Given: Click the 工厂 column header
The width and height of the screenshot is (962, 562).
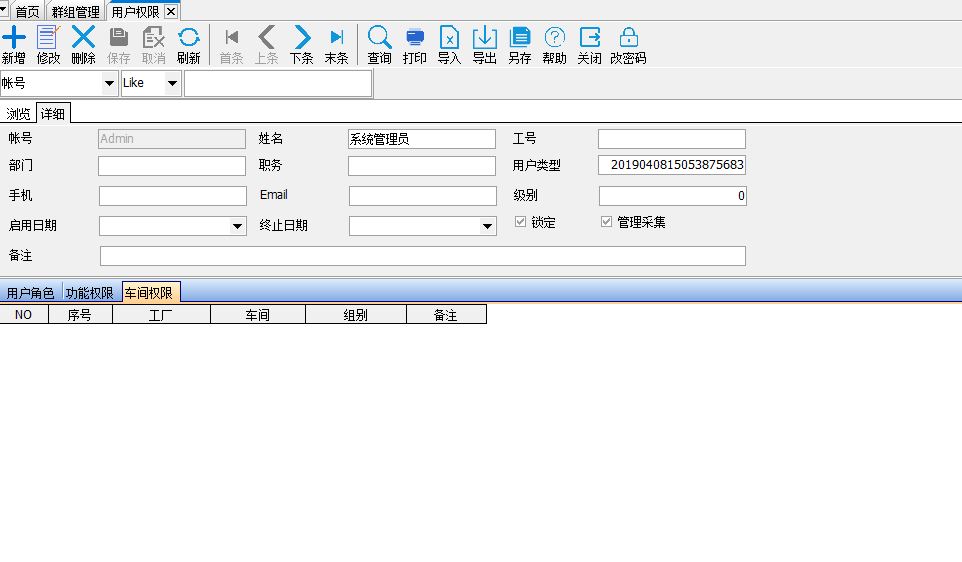Looking at the screenshot, I should 161,315.
